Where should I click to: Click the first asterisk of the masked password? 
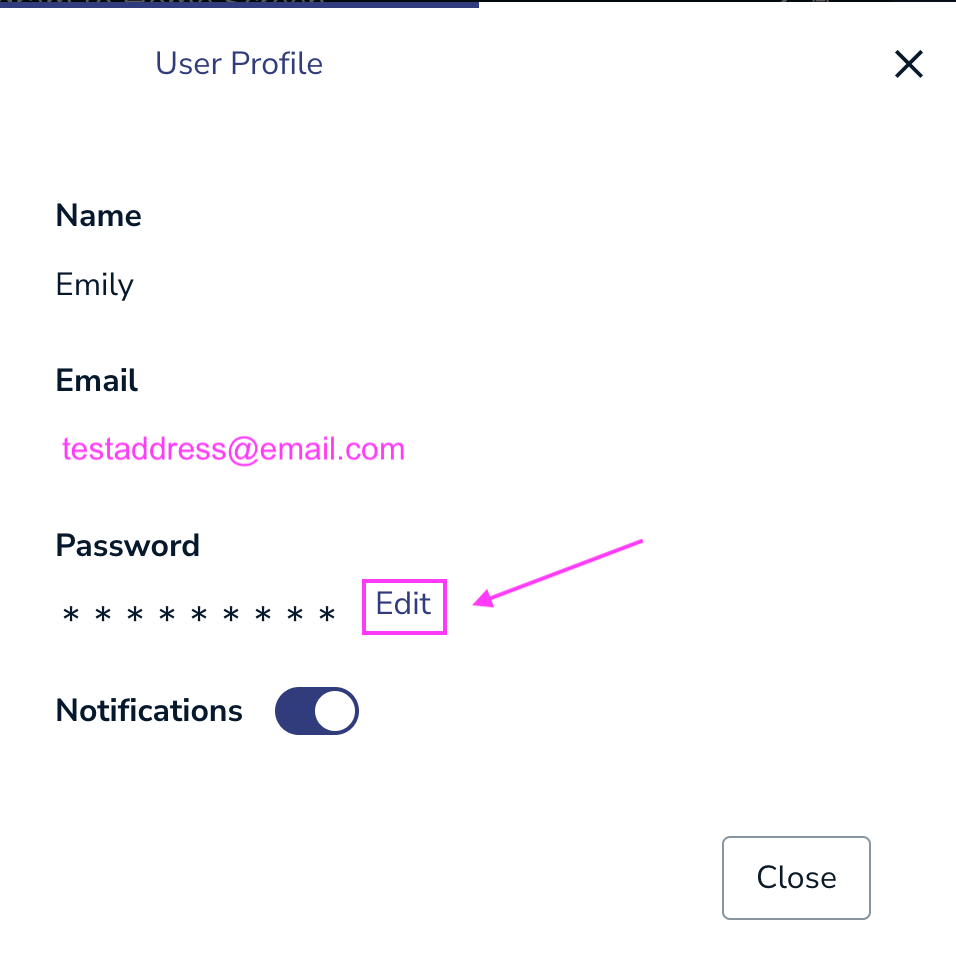[70, 615]
